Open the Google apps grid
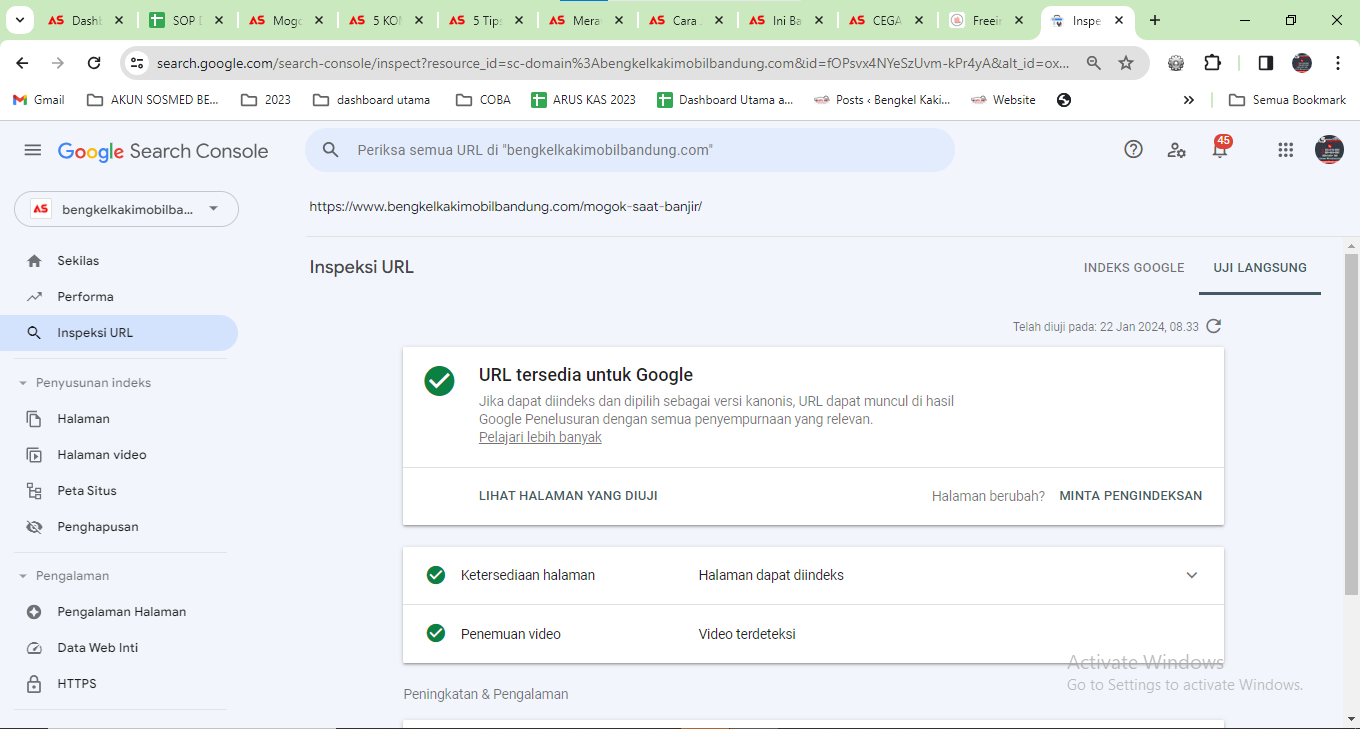1360x729 pixels. point(1286,150)
